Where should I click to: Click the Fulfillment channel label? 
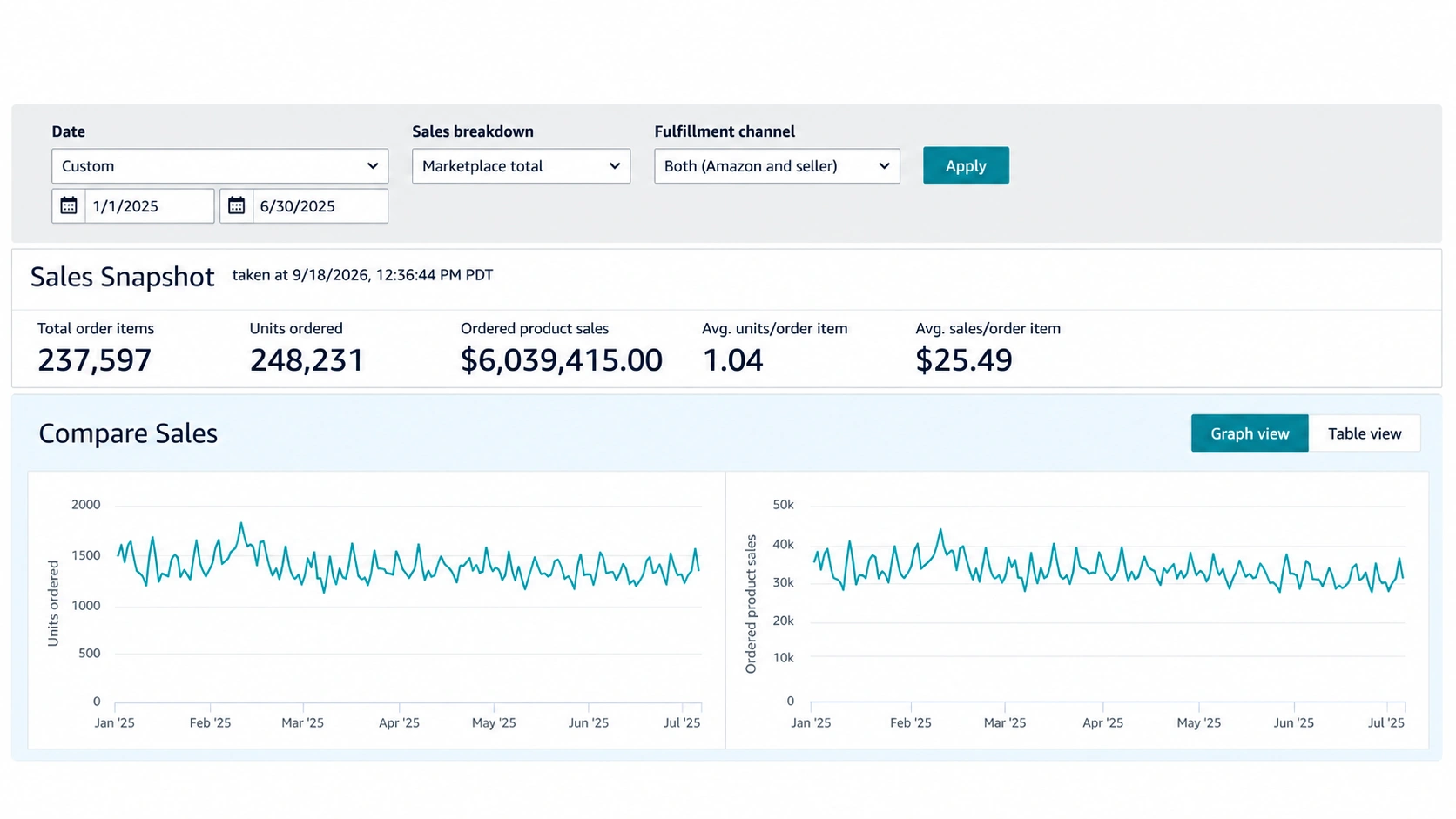click(725, 131)
